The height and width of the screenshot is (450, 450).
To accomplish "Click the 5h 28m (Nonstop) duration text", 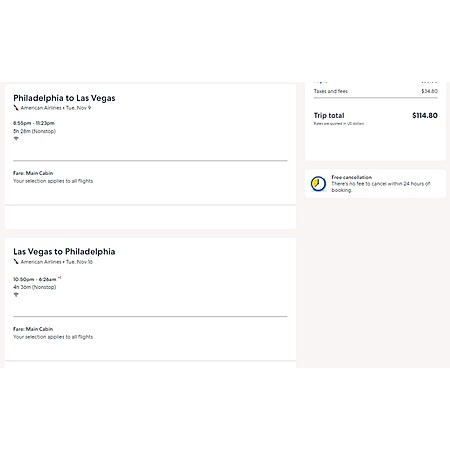I will coord(34,131).
